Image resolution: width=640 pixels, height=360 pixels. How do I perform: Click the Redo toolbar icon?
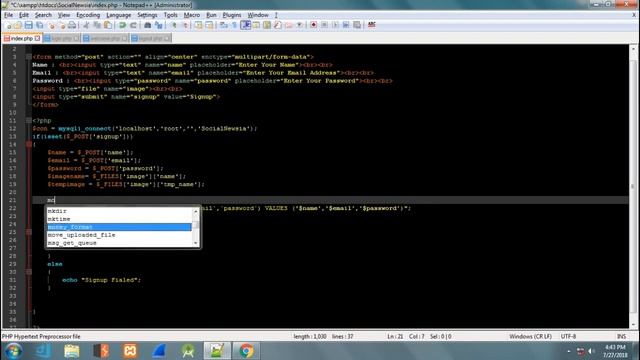pyautogui.click(x=133, y=25)
